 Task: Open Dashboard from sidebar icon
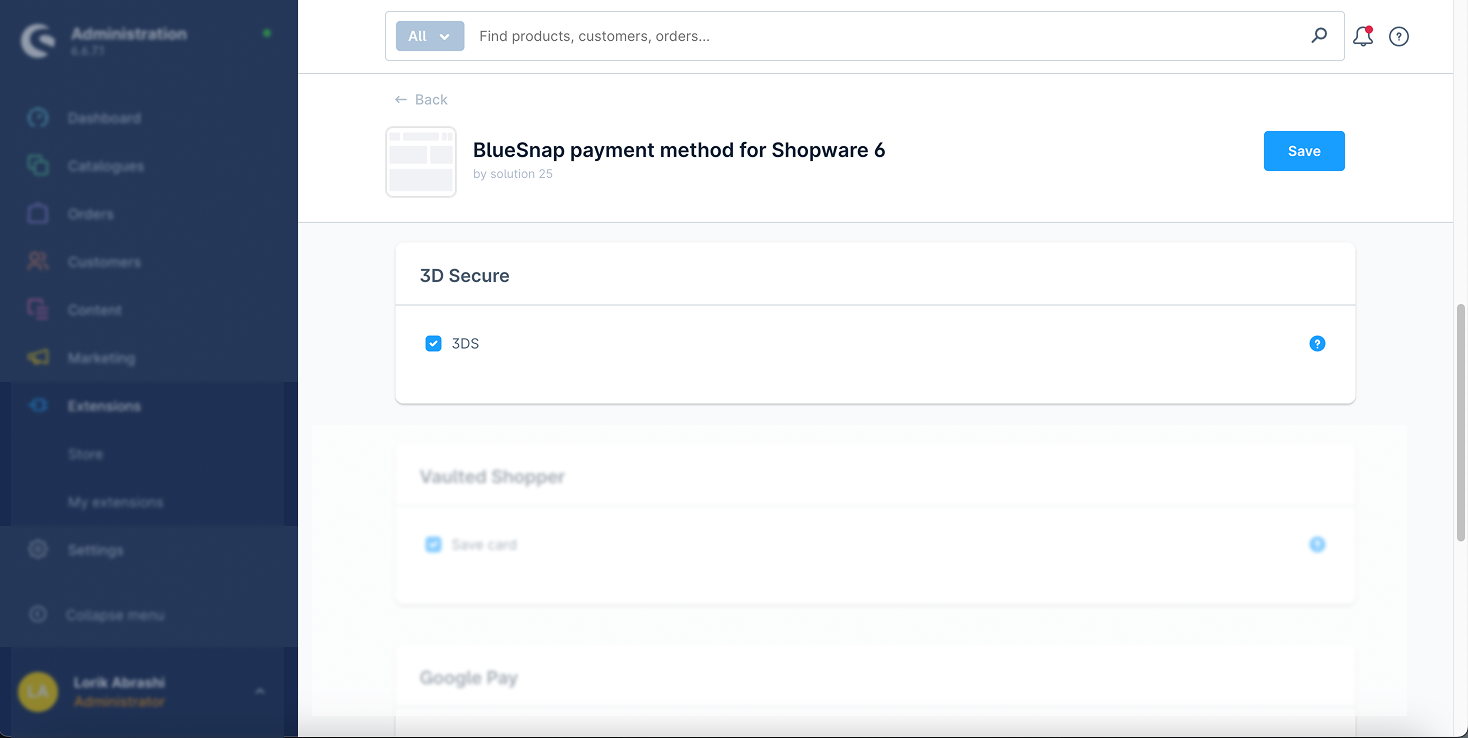pos(38,118)
